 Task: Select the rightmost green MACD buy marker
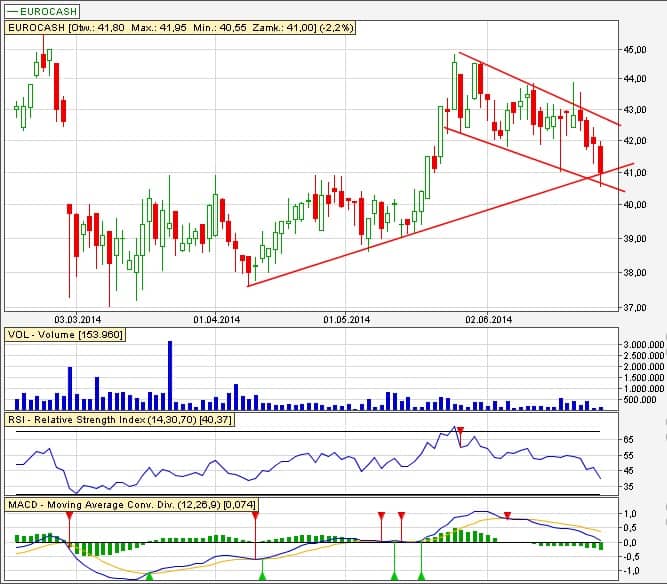tap(421, 576)
